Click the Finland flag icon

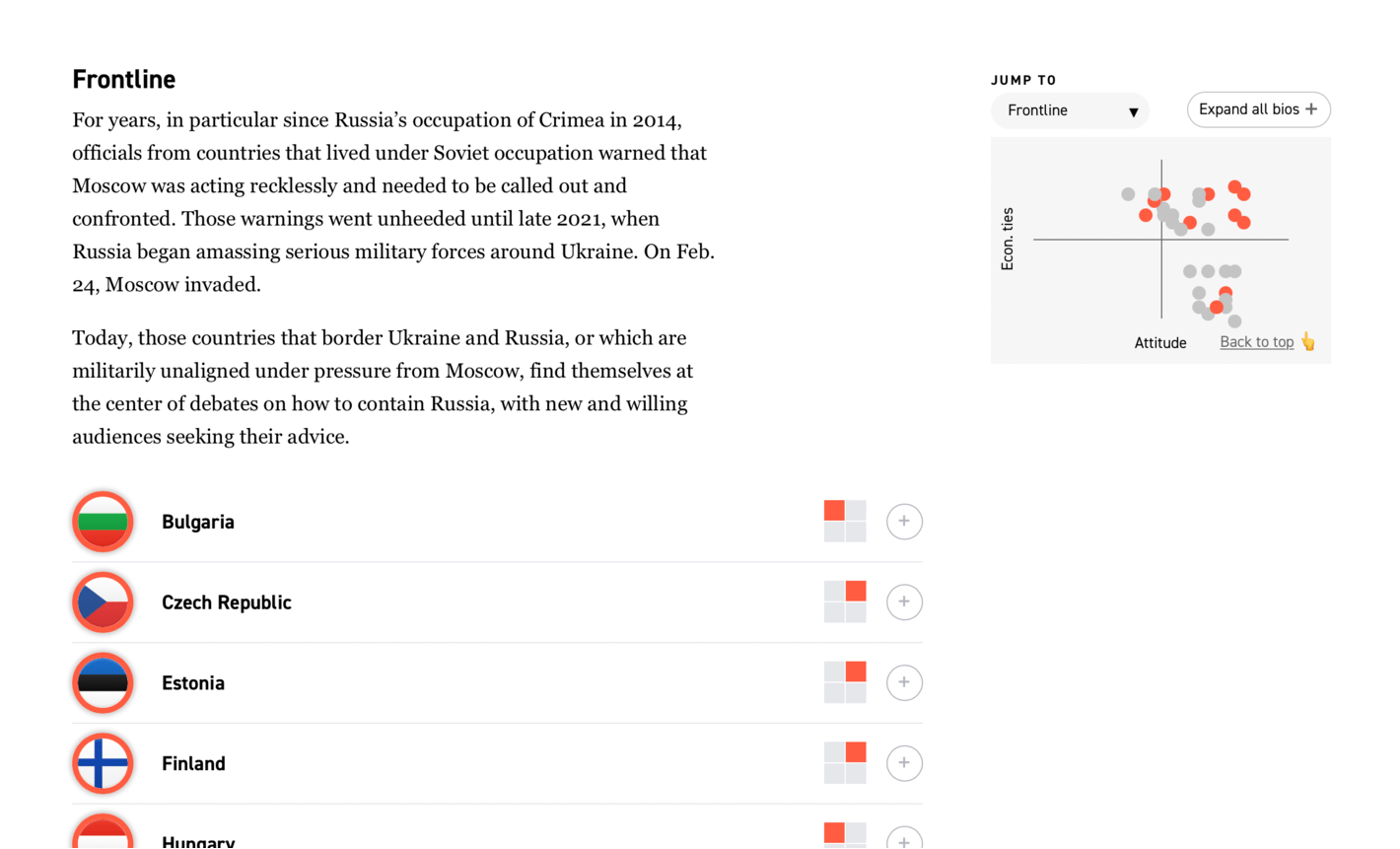tap(103, 763)
